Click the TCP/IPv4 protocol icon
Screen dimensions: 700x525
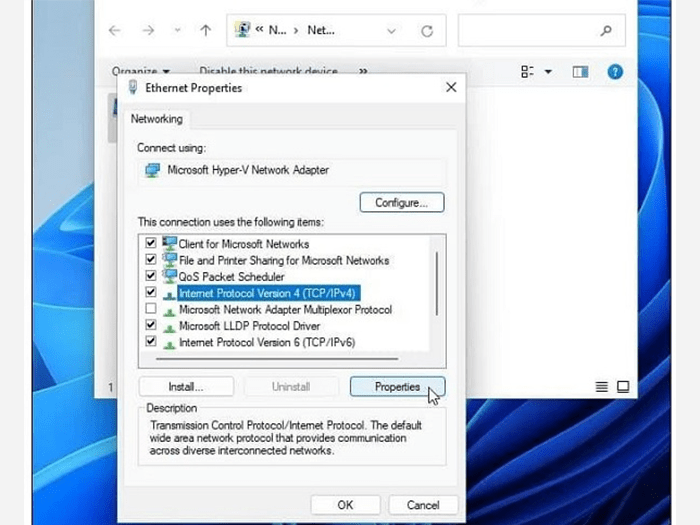[169, 295]
